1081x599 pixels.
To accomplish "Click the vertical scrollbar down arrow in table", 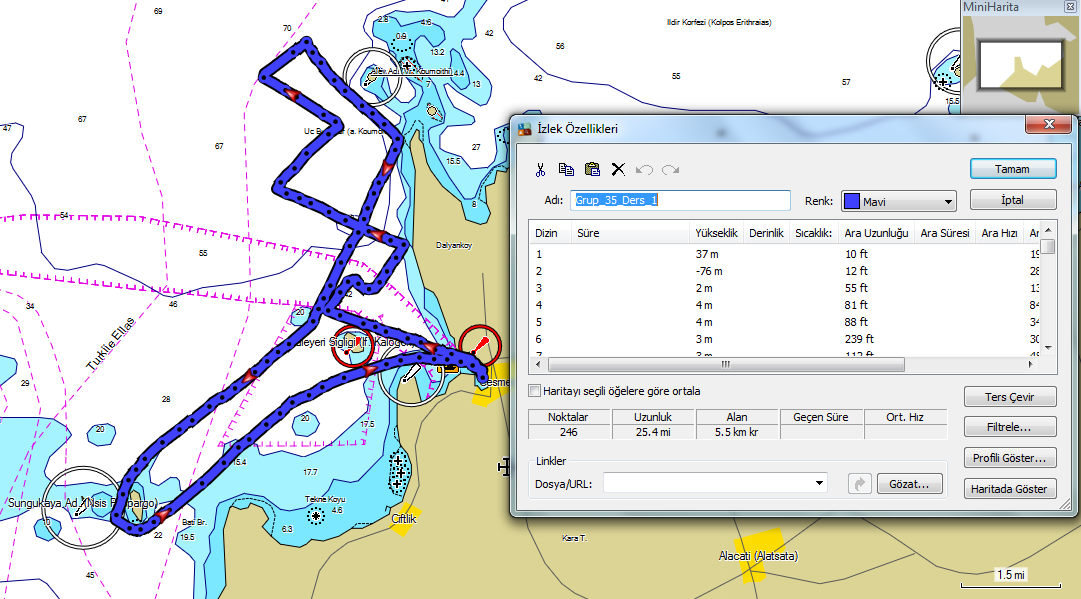I will click(x=1048, y=347).
